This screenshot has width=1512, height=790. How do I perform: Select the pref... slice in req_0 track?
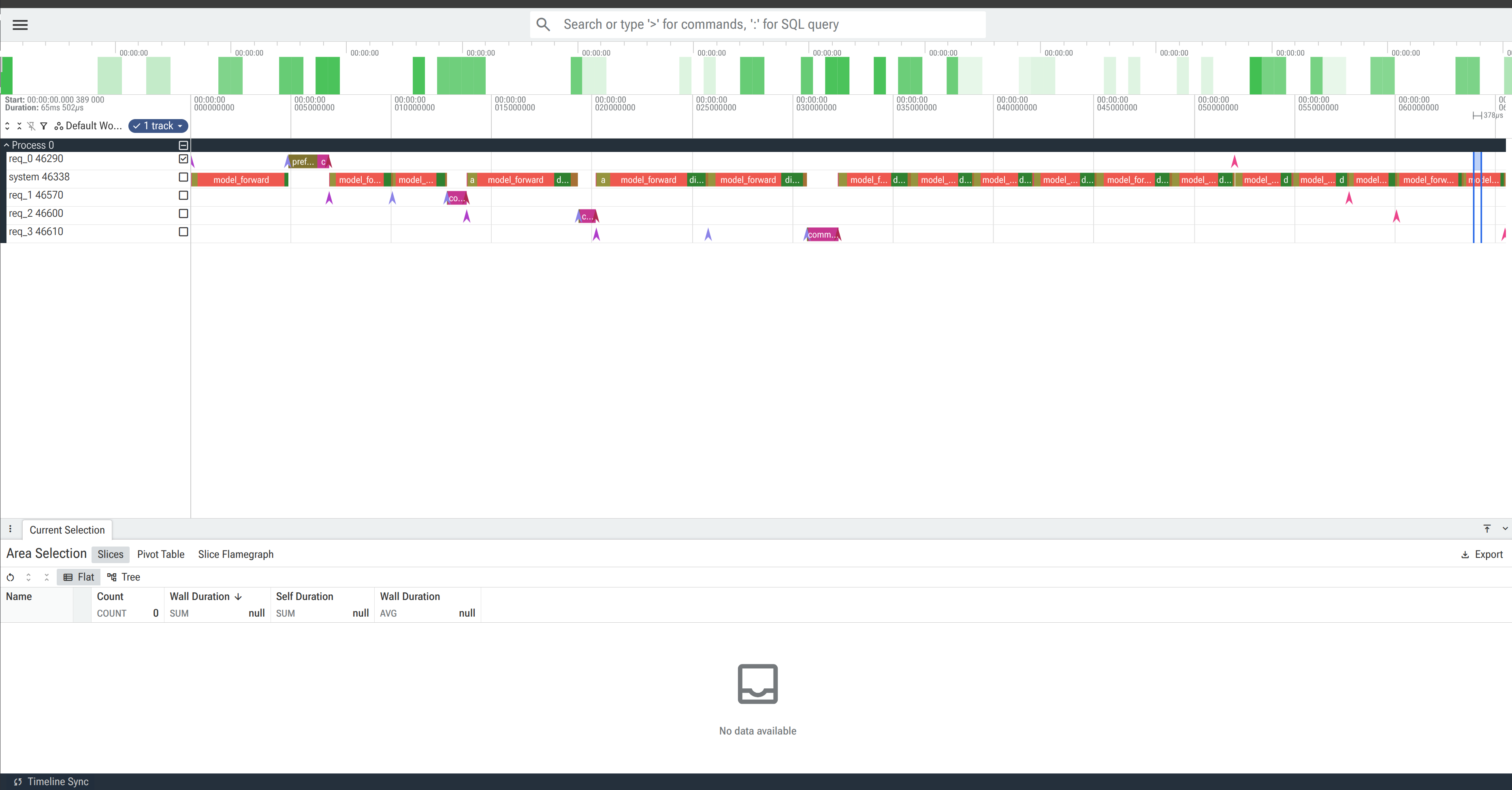pos(303,161)
